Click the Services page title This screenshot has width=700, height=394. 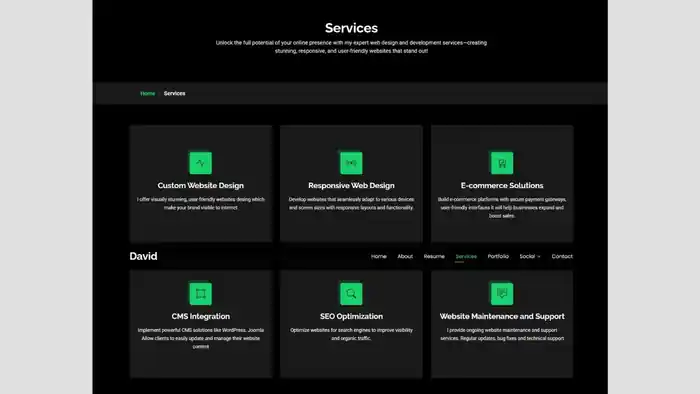[x=351, y=28]
